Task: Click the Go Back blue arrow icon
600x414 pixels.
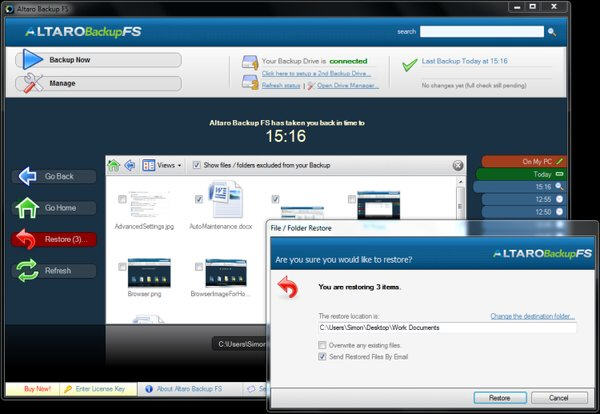Action: point(28,176)
